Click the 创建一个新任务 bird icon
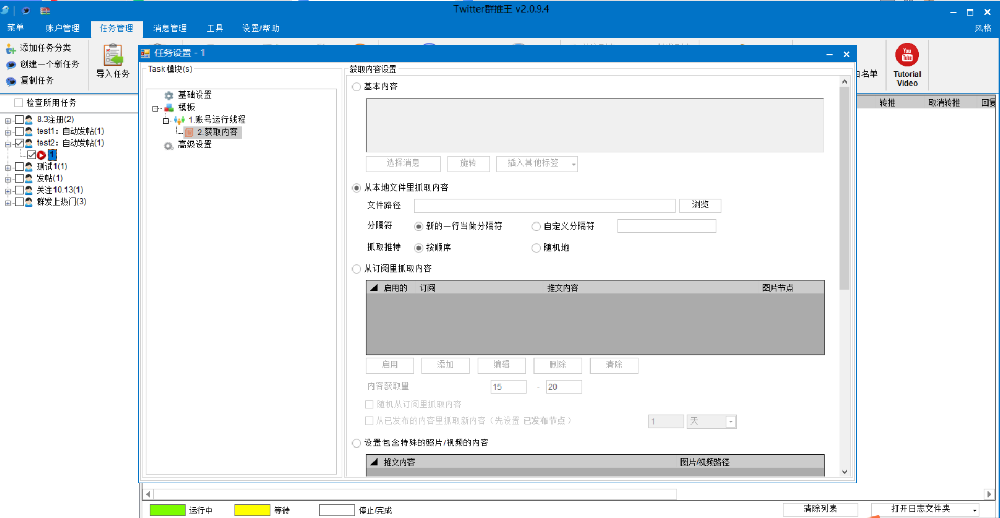 click(x=10, y=64)
